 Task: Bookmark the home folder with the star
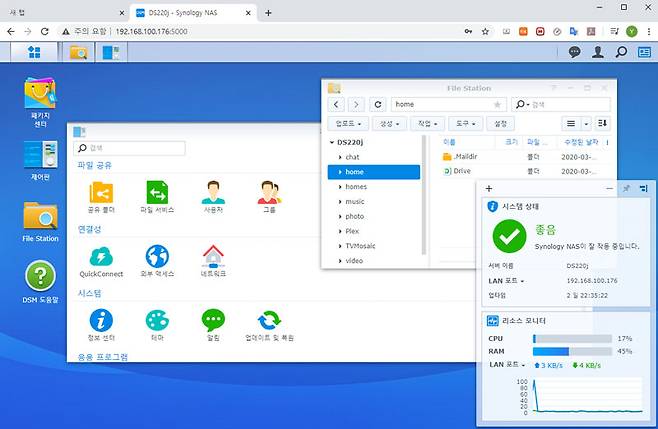(497, 105)
